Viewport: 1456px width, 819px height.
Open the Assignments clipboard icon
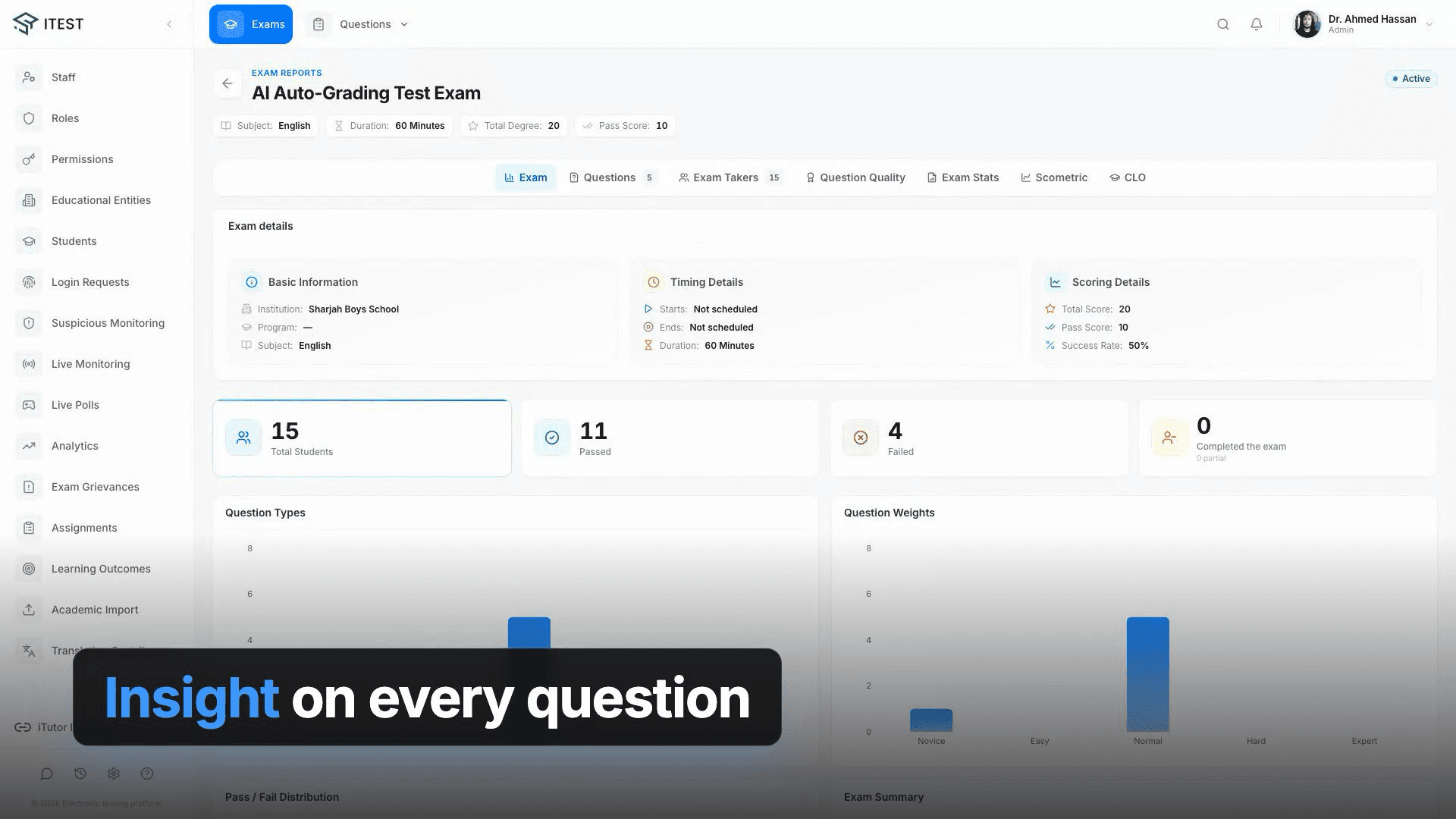(29, 528)
